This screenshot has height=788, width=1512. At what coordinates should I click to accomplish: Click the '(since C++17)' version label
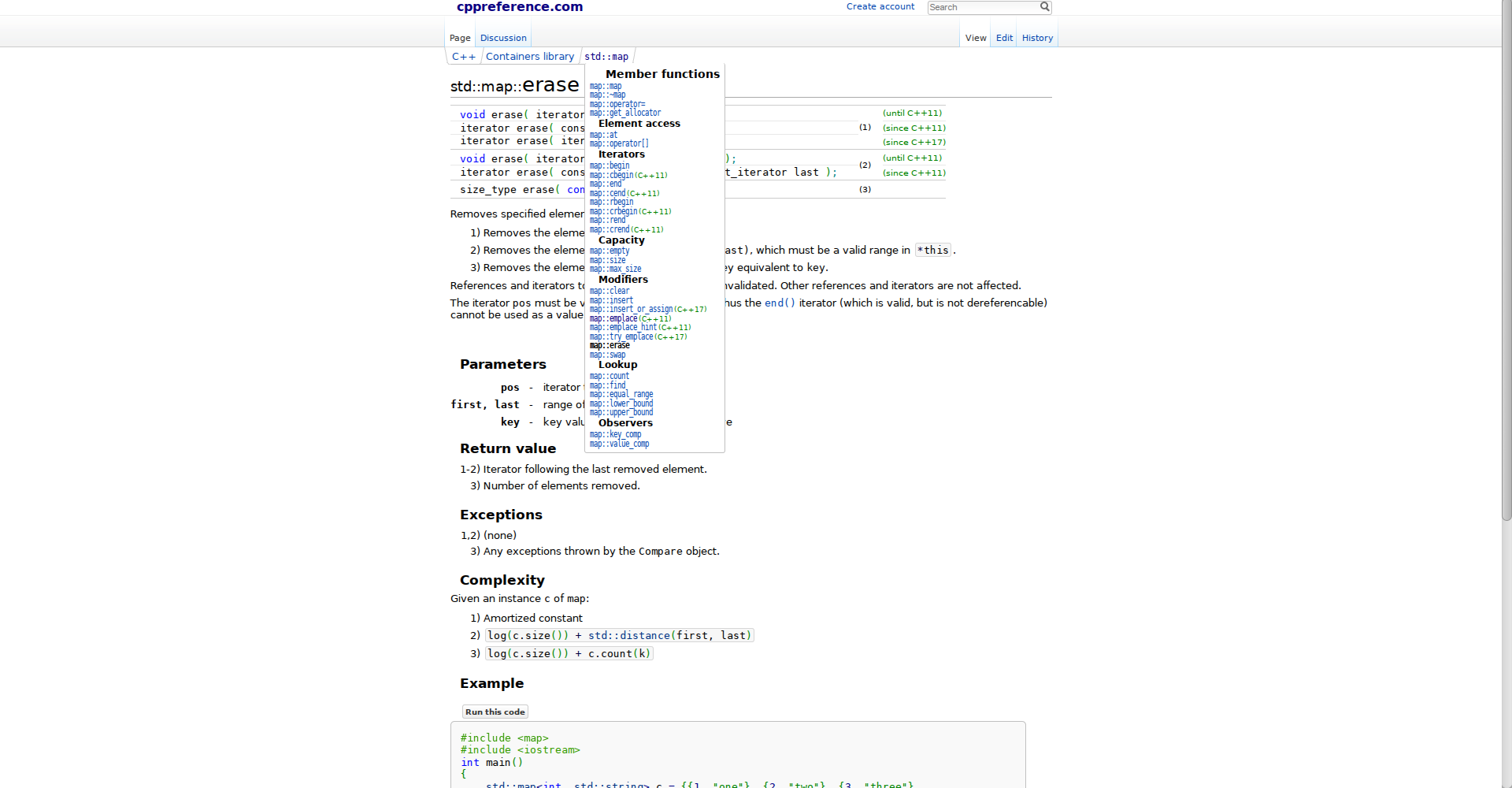[913, 142]
